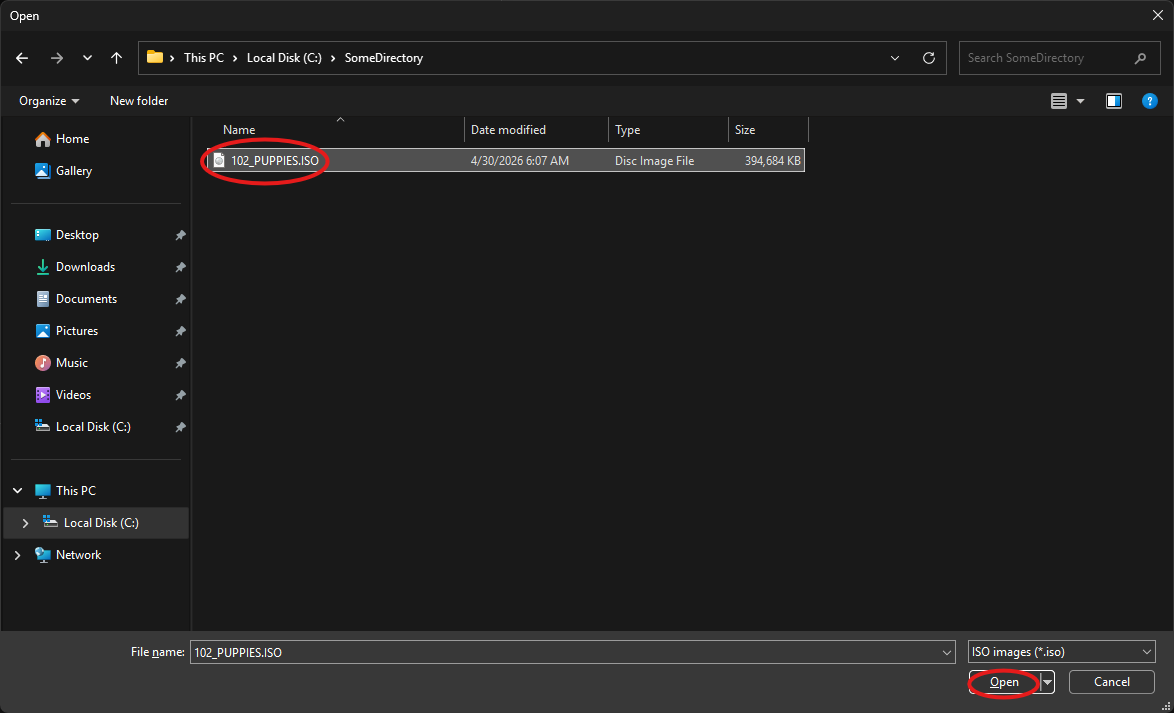Open recent locations chevron
The width and height of the screenshot is (1174, 713).
87,58
